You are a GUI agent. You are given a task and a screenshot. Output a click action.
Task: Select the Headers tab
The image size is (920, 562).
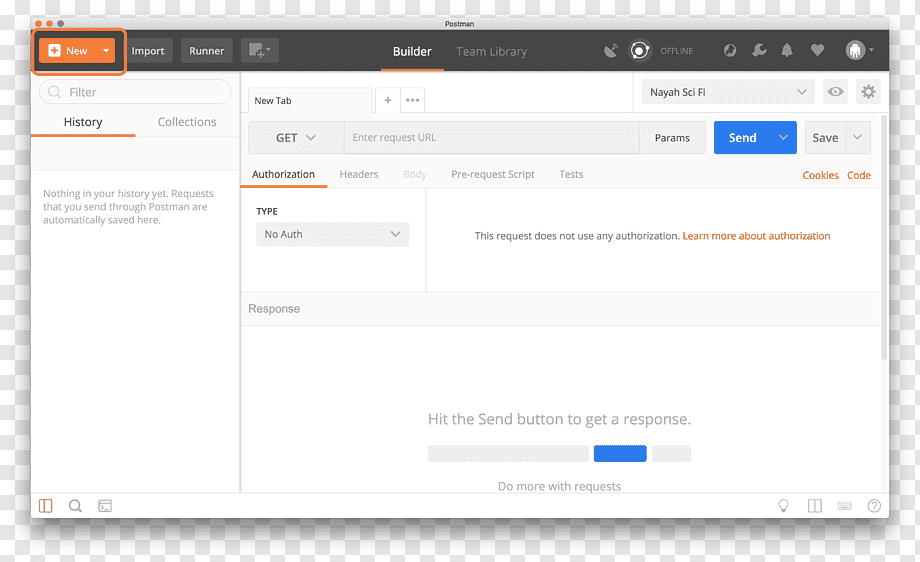click(x=359, y=175)
